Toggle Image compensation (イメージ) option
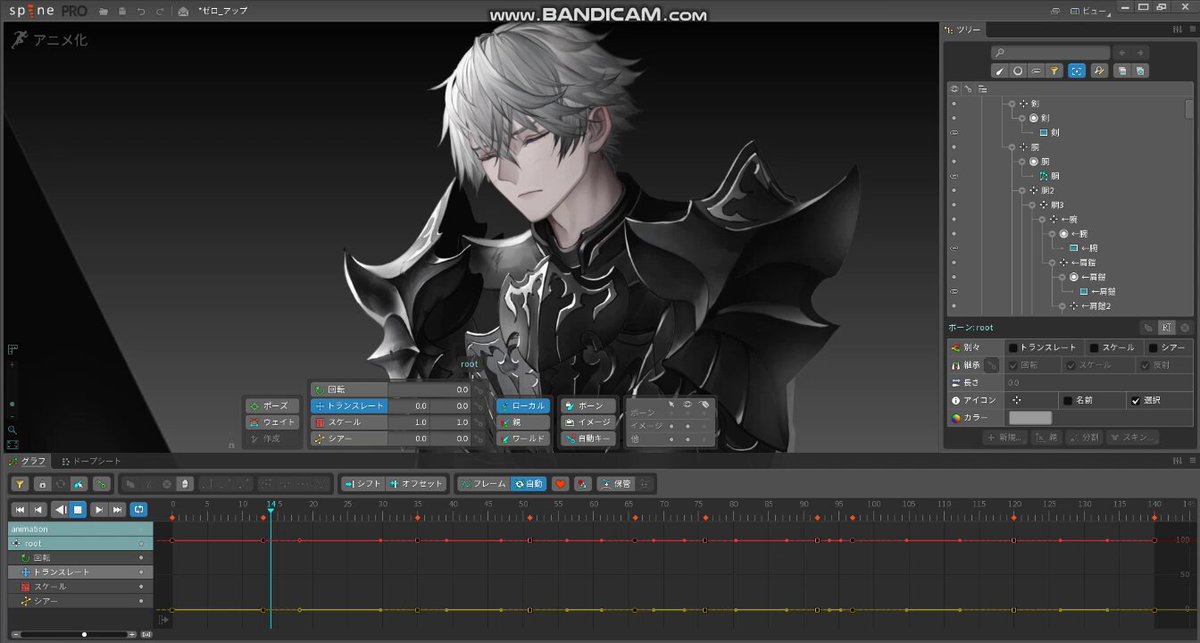Screen dimensions: 1200x643 click(x=589, y=422)
